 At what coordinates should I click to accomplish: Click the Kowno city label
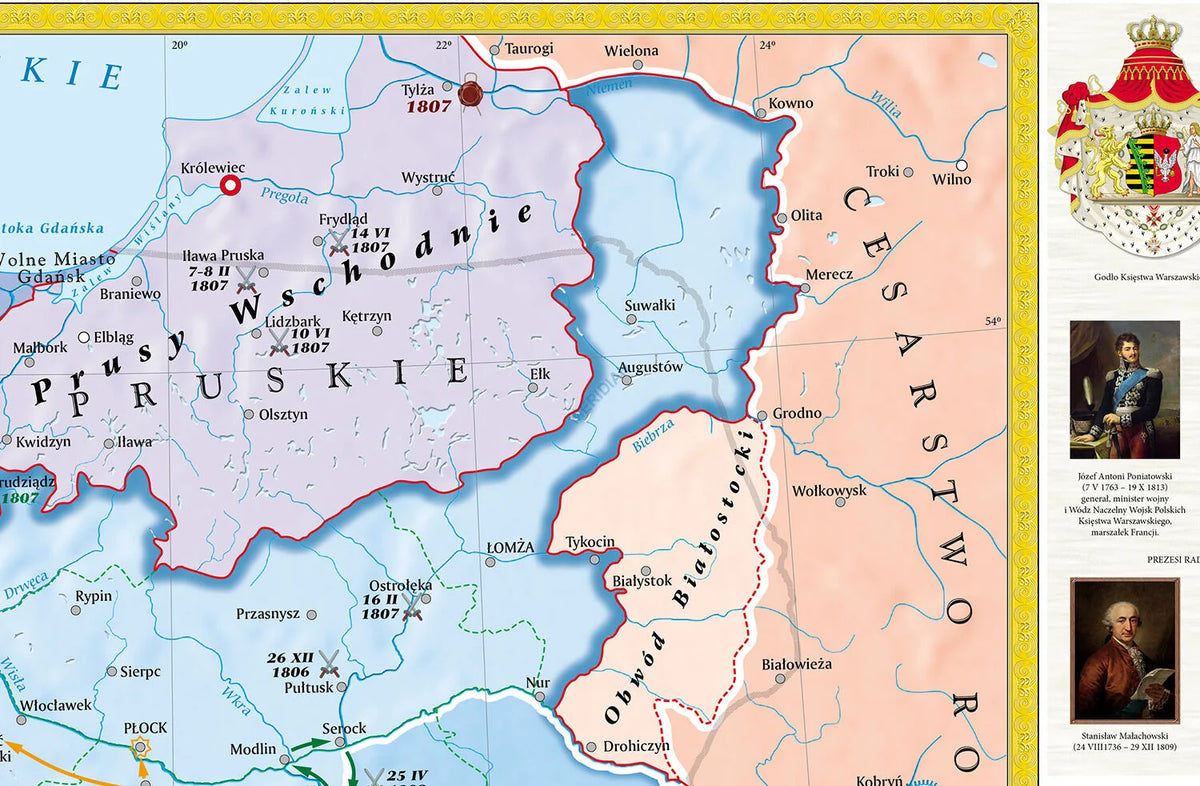(x=791, y=103)
